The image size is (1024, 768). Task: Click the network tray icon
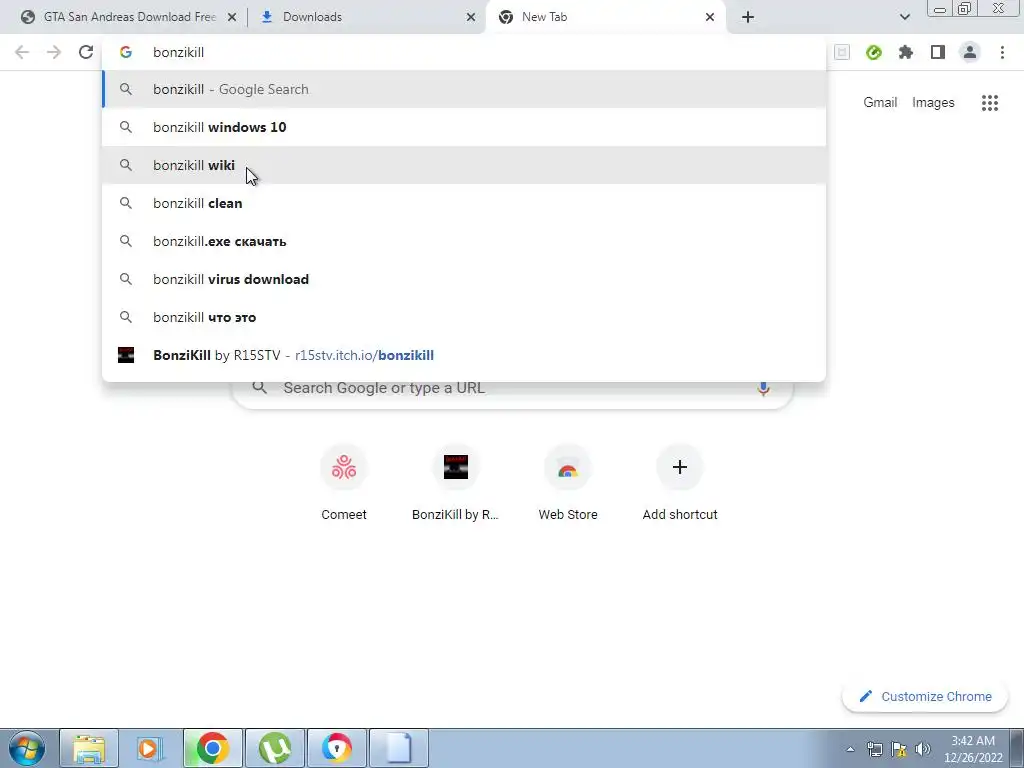[874, 749]
